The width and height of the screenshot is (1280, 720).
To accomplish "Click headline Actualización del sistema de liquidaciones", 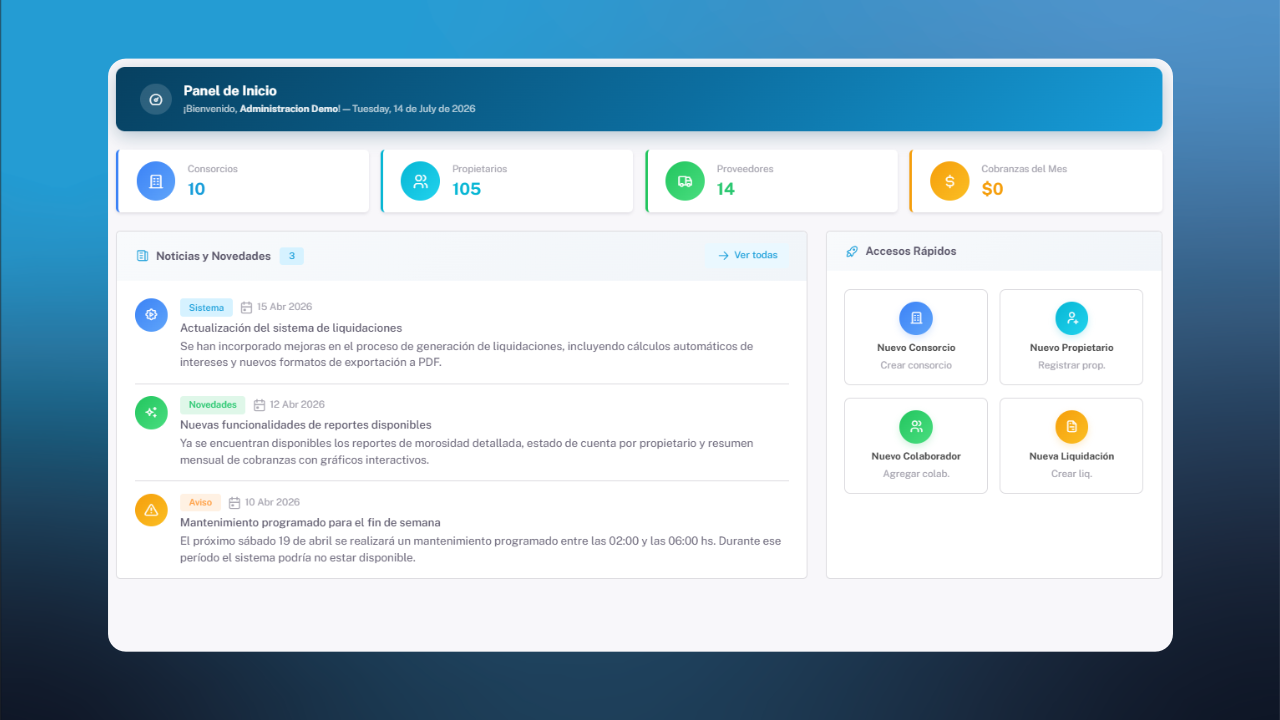I will (x=291, y=327).
